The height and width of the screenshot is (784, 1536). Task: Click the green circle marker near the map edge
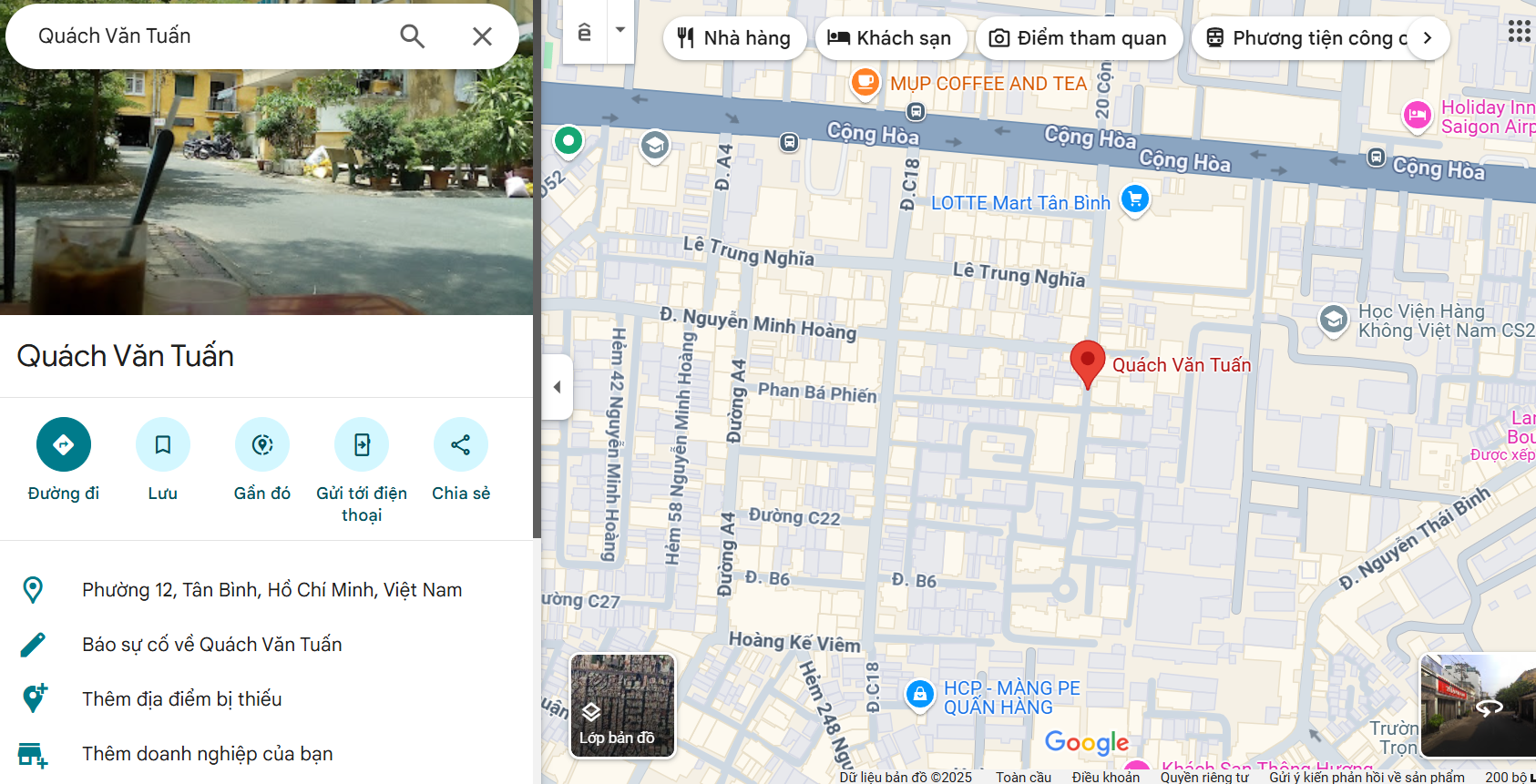[568, 141]
